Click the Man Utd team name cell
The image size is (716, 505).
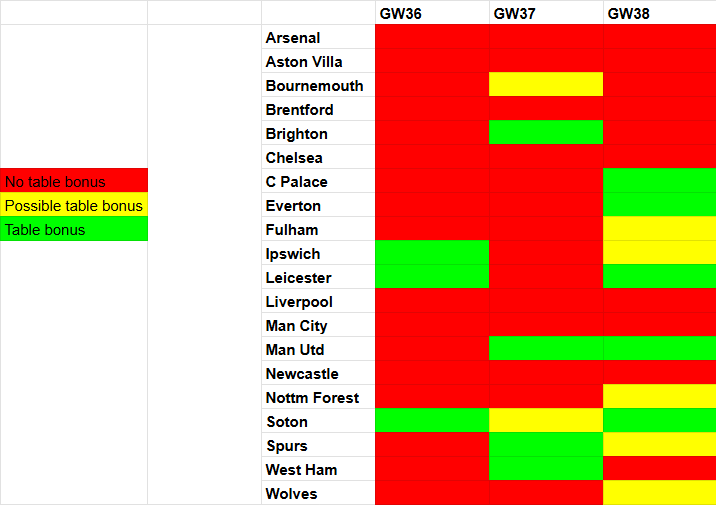(318, 350)
